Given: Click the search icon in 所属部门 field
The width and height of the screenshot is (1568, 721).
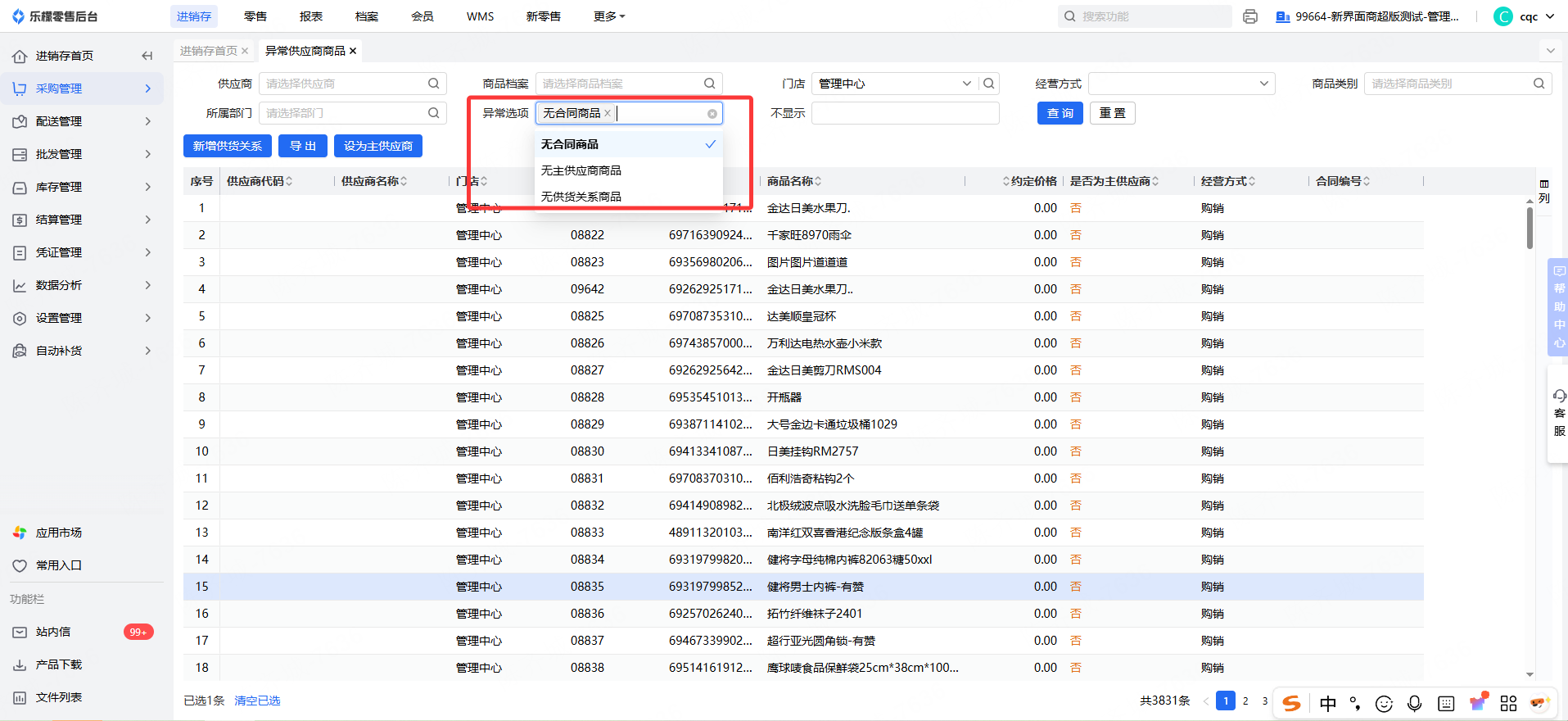Looking at the screenshot, I should [x=433, y=113].
